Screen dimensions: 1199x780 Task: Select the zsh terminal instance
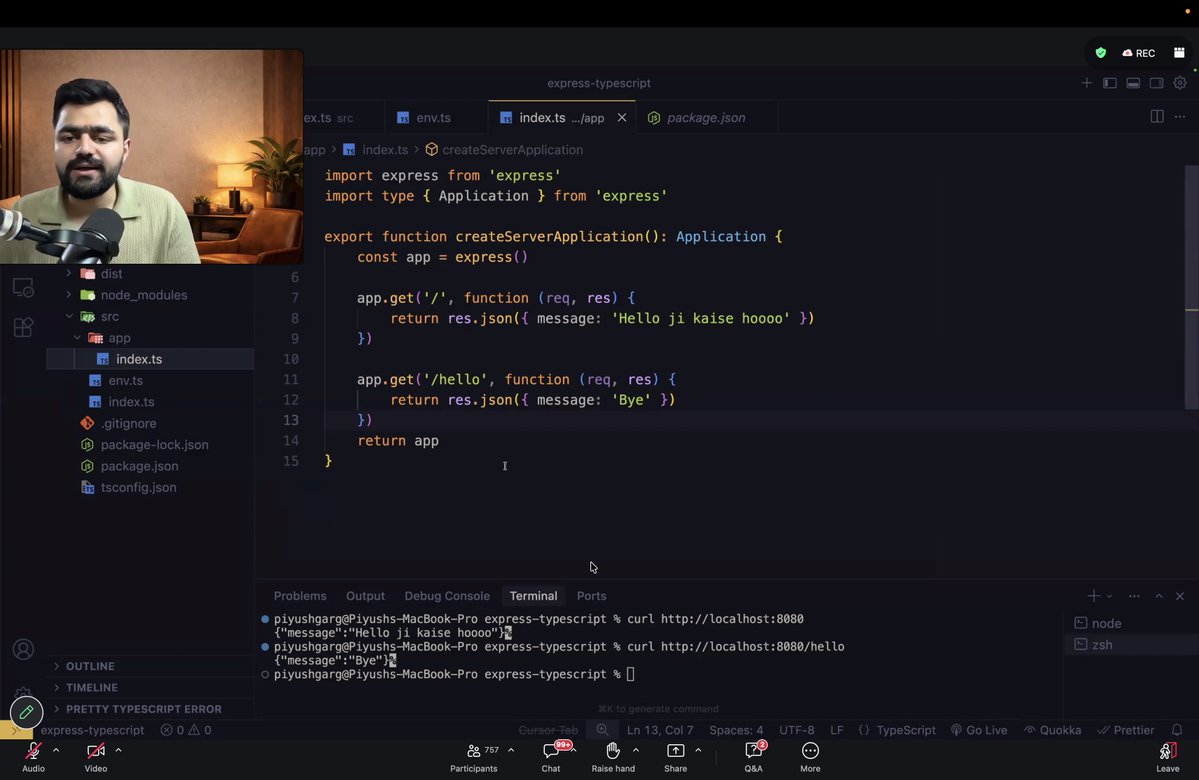[x=1131, y=645]
